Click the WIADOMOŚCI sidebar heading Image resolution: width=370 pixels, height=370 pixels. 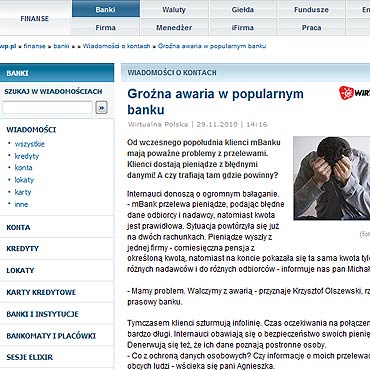31,130
